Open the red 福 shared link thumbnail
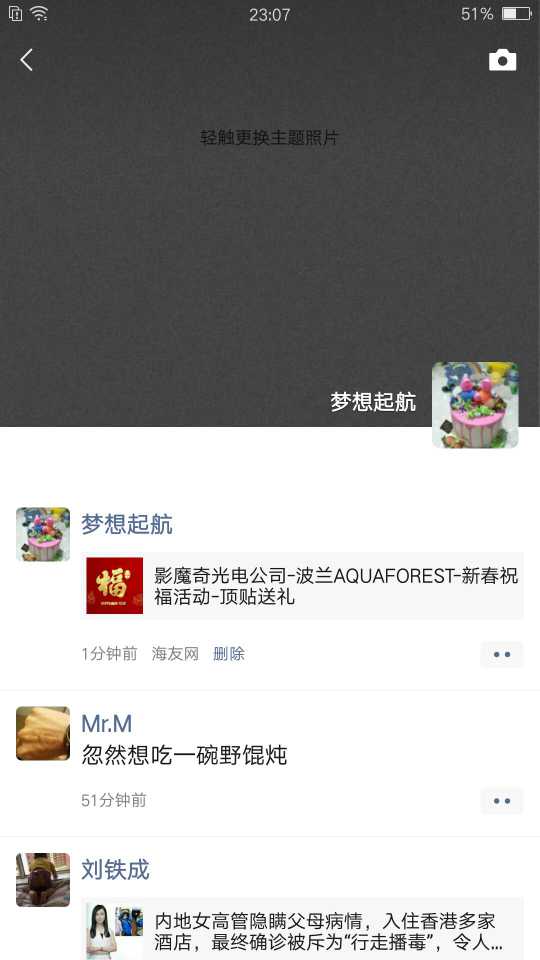The image size is (540, 960). 114,585
